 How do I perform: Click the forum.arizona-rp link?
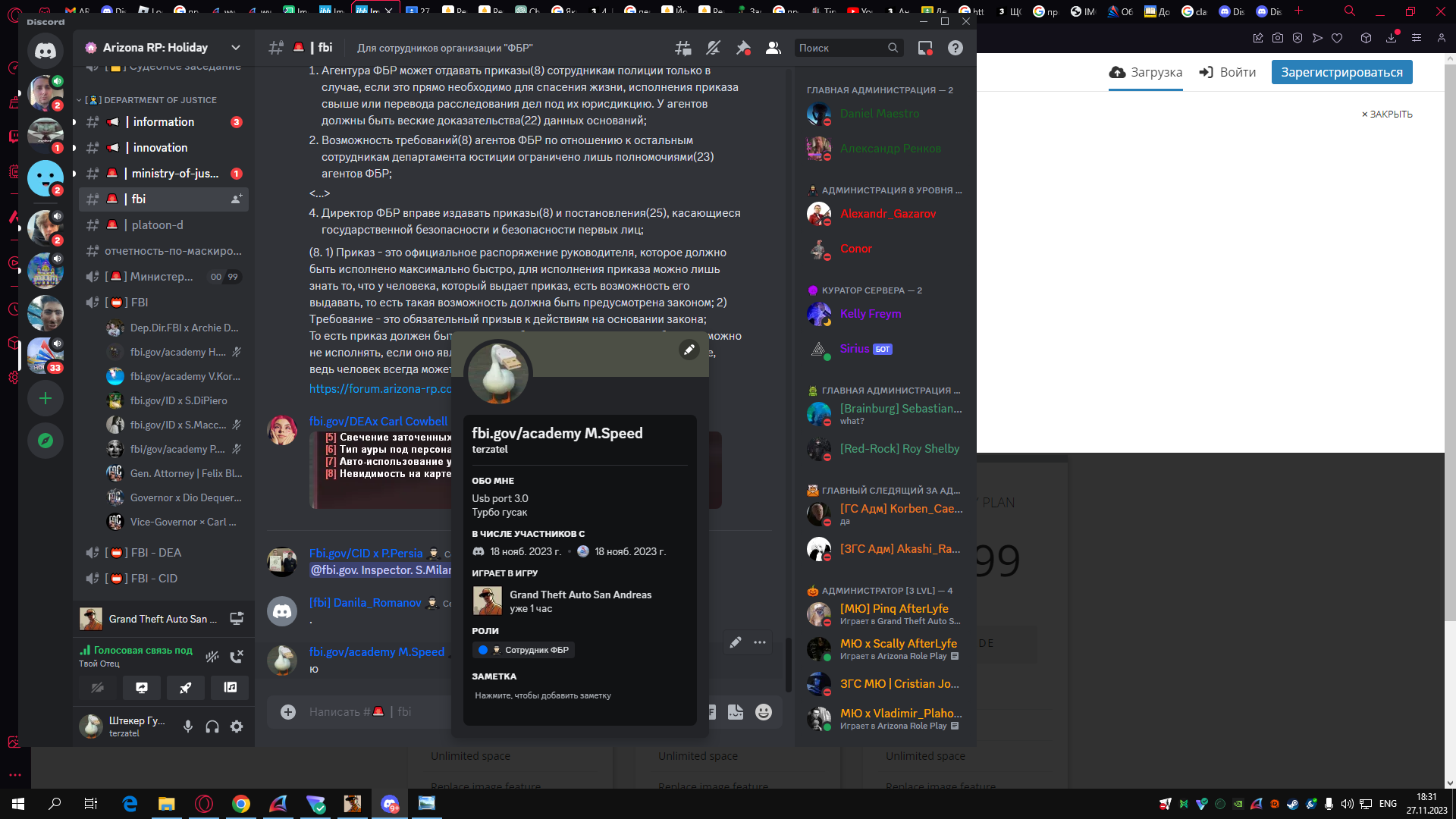click(x=380, y=389)
